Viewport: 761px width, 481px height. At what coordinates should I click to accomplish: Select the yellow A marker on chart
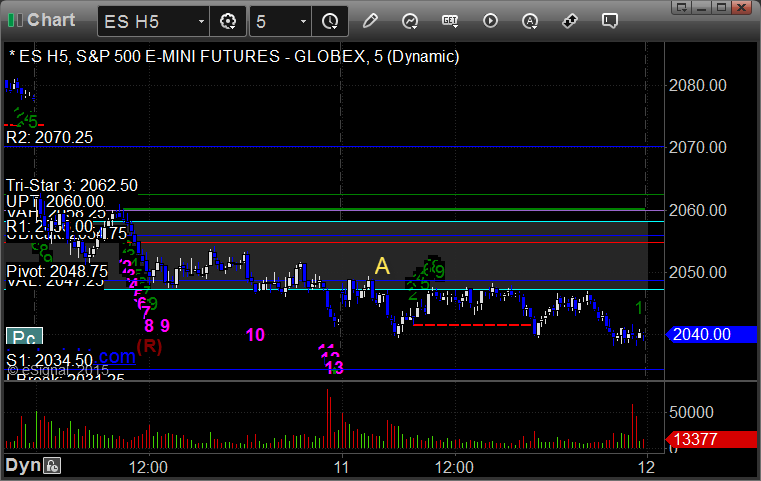[x=382, y=266]
